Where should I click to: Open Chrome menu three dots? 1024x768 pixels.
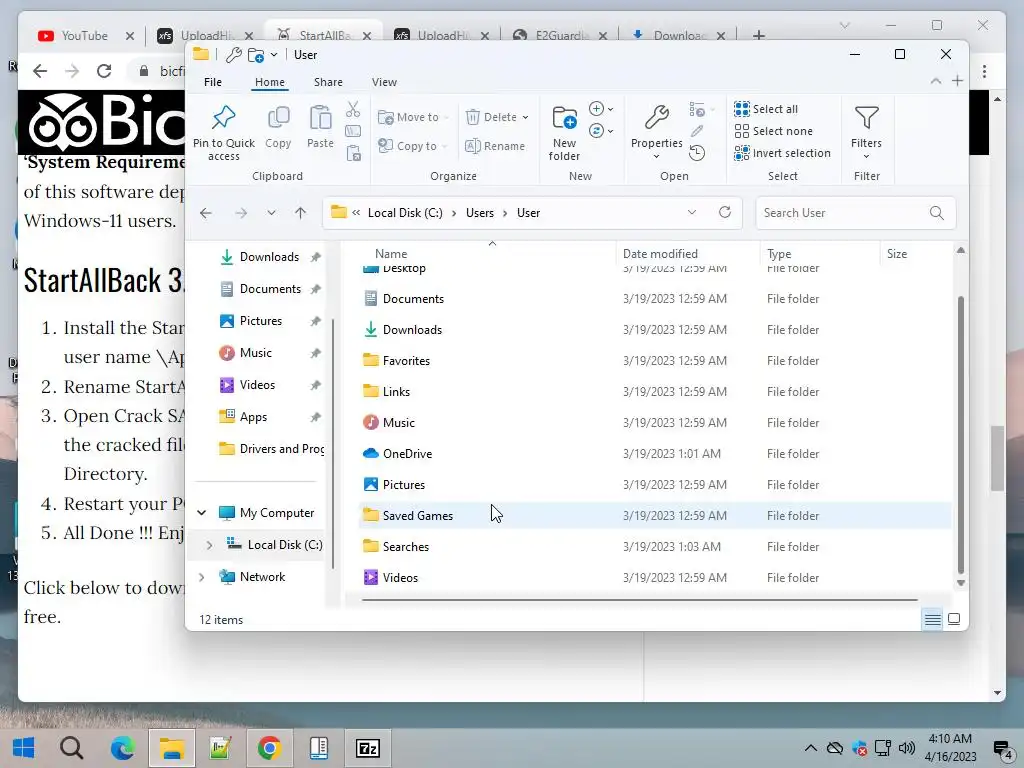click(984, 71)
